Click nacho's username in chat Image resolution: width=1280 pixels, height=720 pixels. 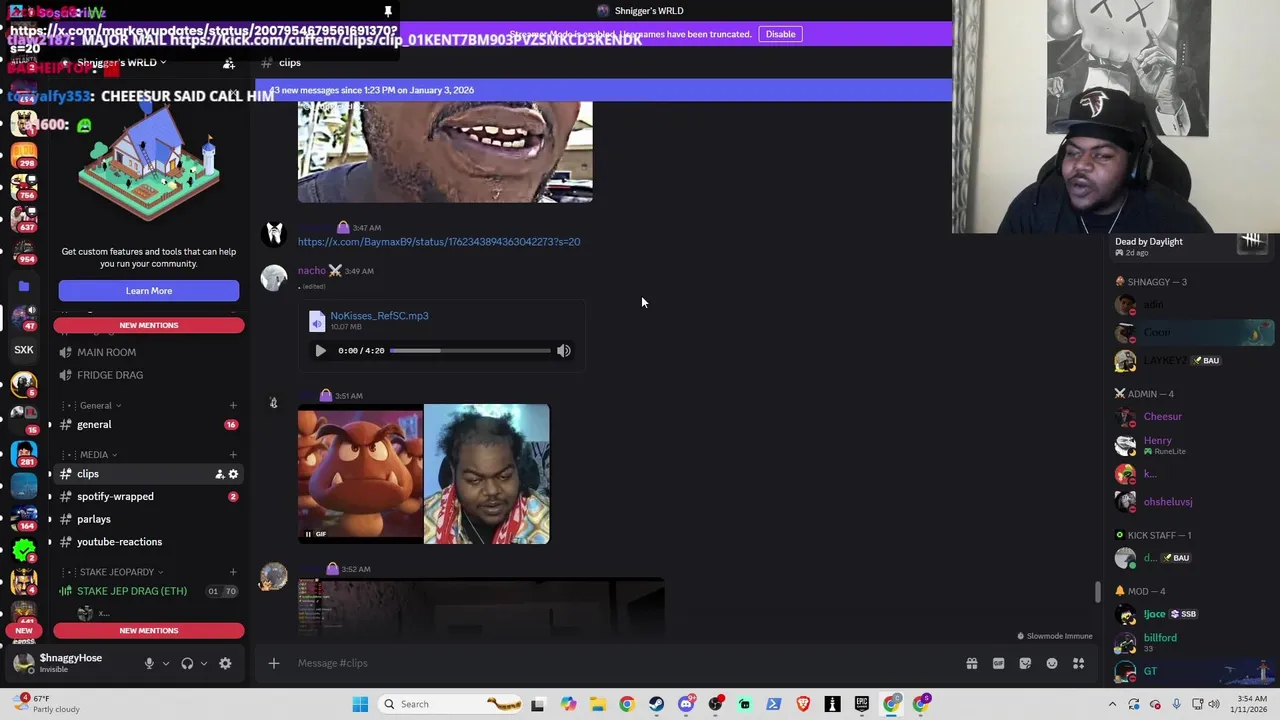311,271
